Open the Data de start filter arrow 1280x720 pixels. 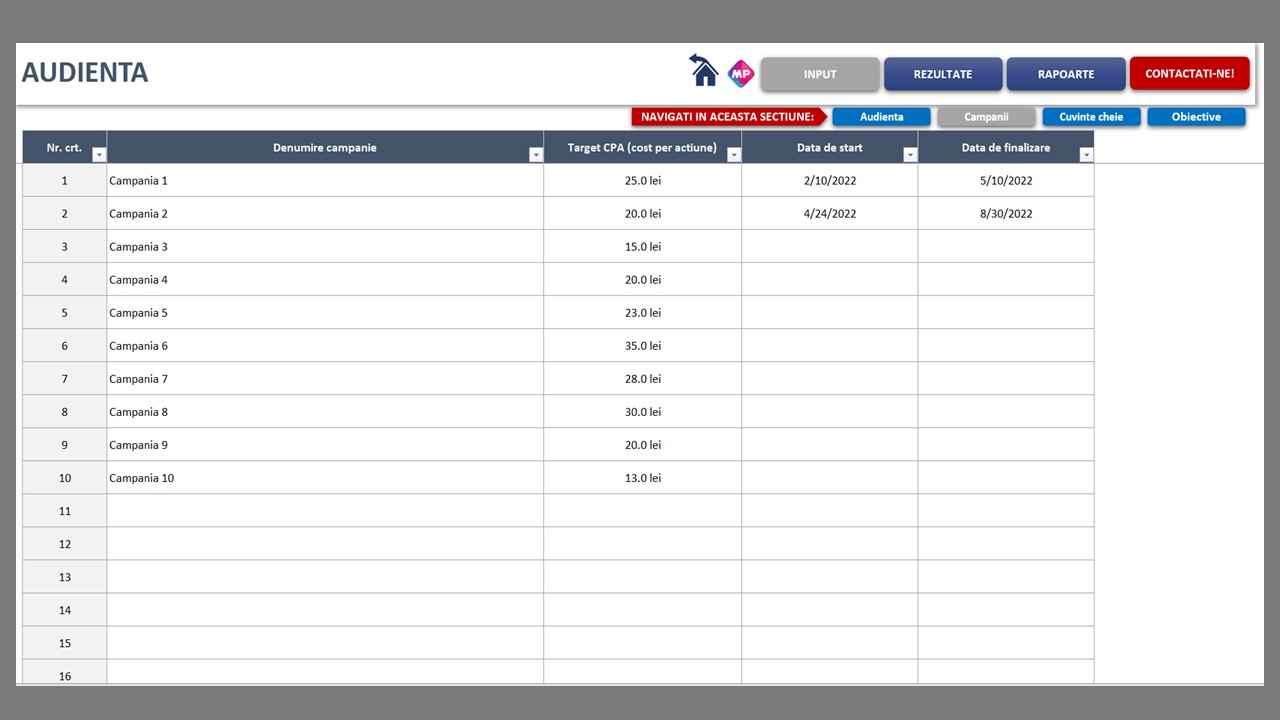pos(910,155)
